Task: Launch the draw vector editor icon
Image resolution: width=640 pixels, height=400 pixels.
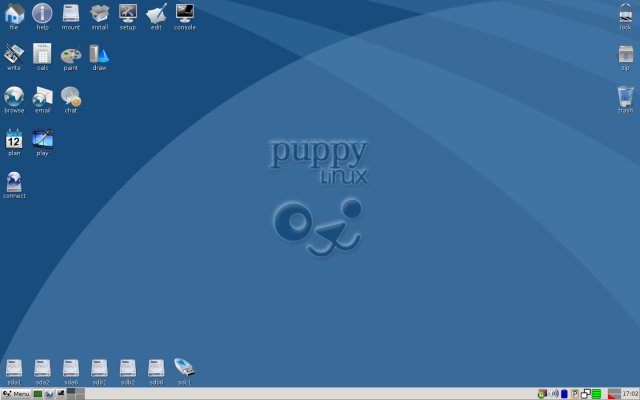Action: point(99,57)
